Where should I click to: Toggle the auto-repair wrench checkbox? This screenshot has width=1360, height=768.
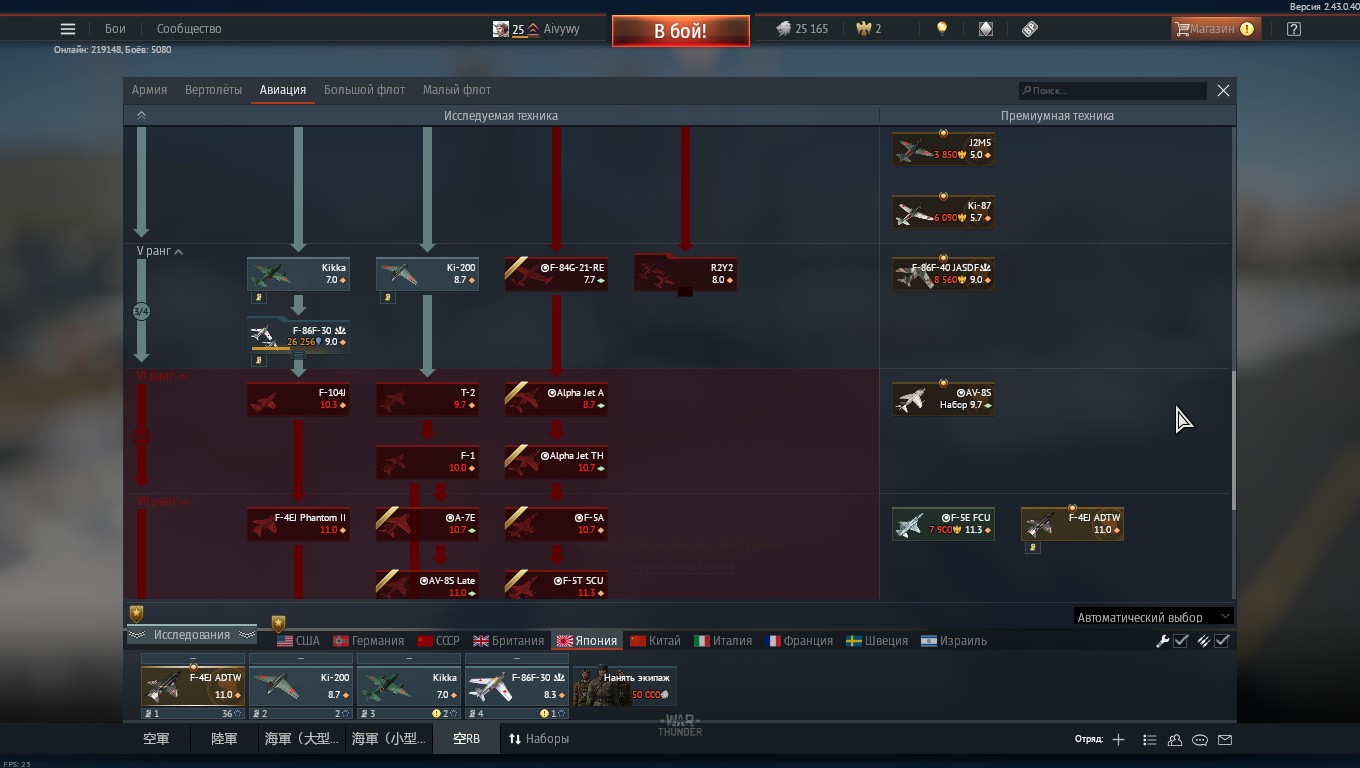1181,641
